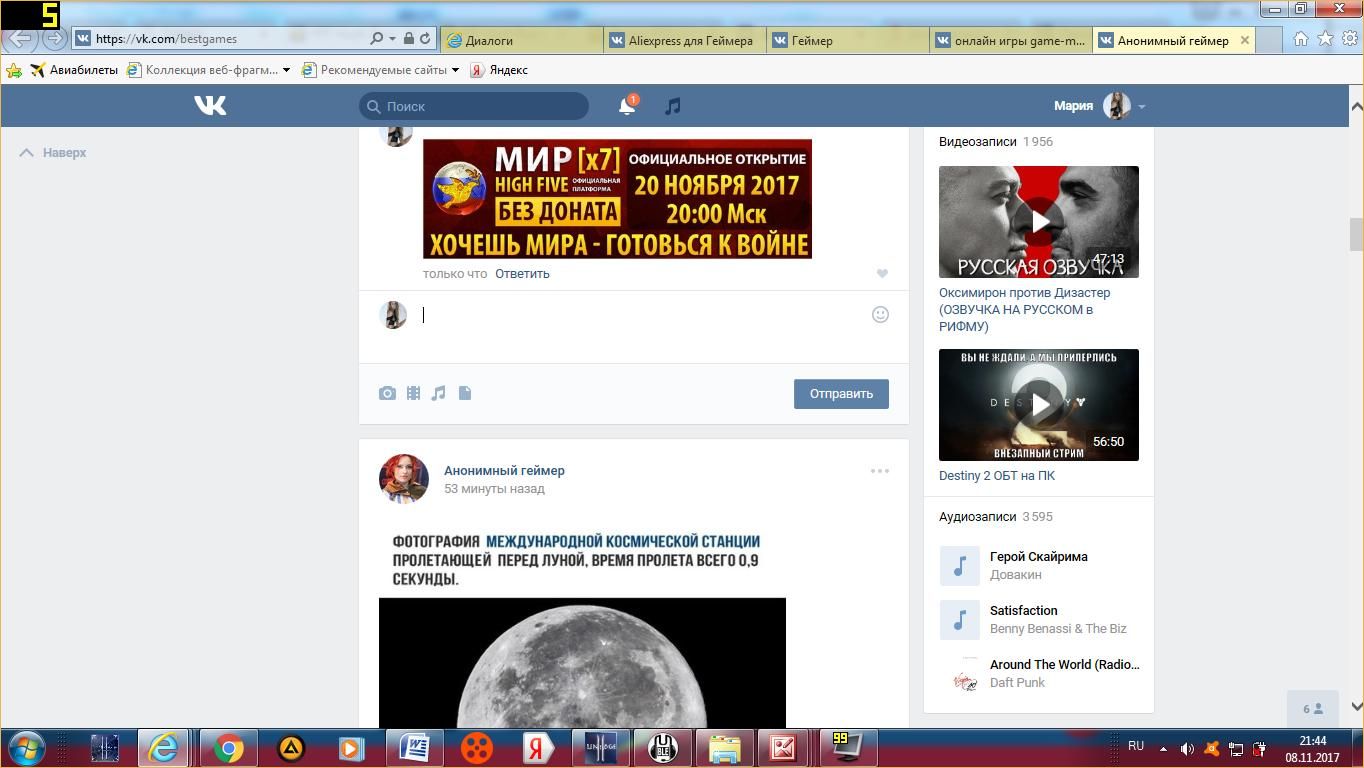Click the search magnifier in the address bar
This screenshot has height=768, width=1364.
click(x=377, y=38)
